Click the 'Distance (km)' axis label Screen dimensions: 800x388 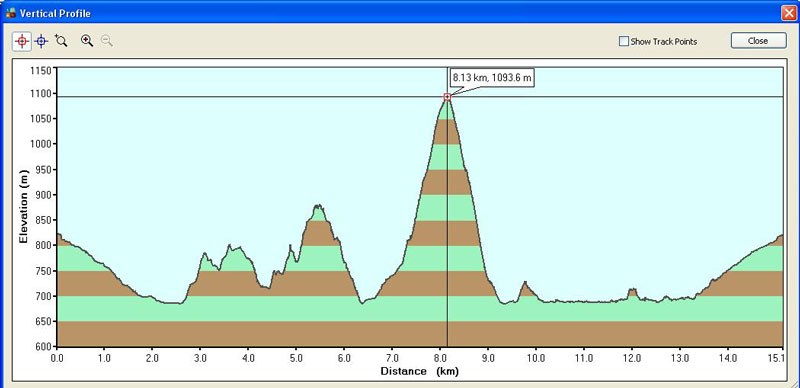tap(419, 371)
